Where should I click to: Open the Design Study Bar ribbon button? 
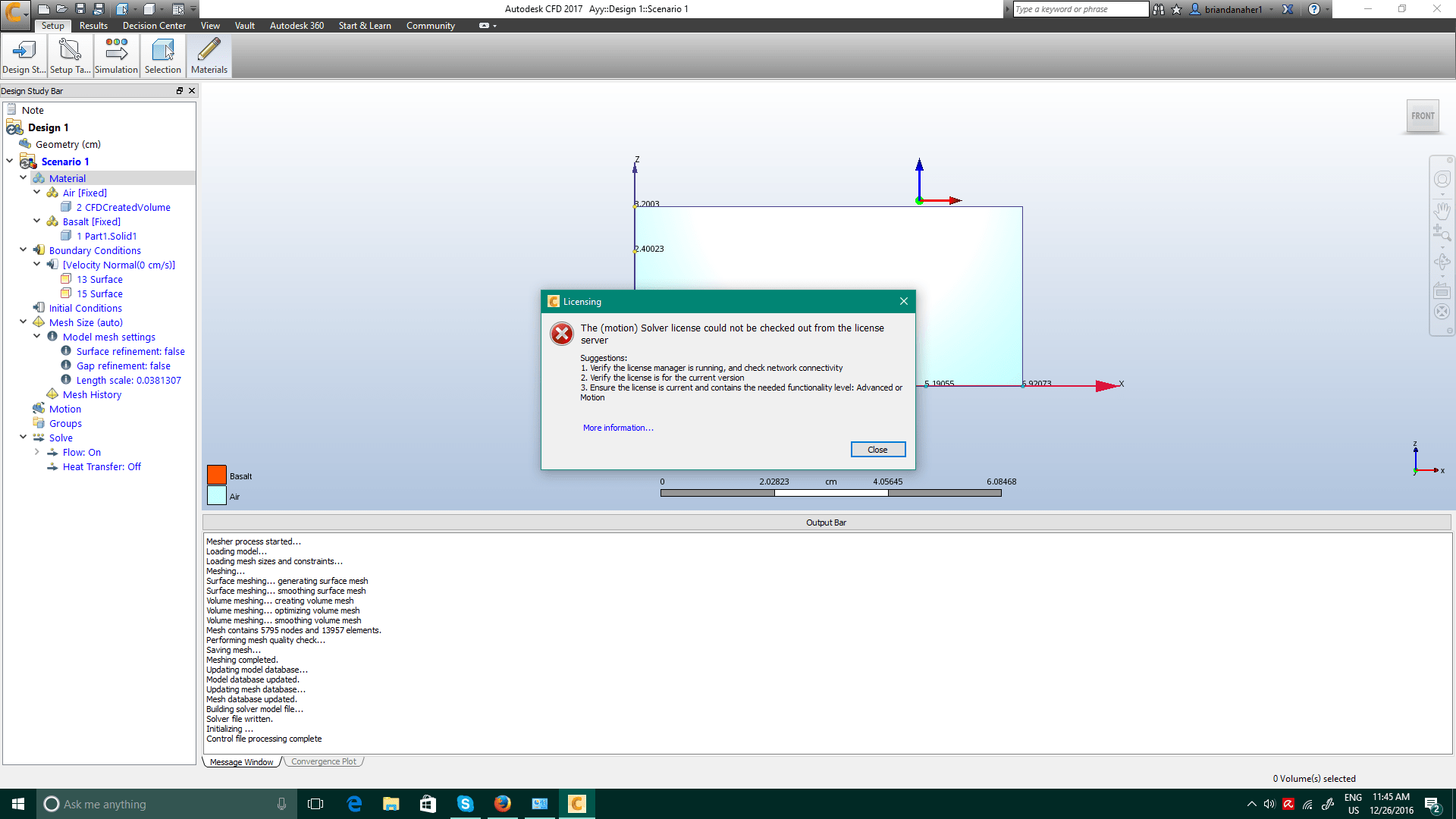pos(24,56)
